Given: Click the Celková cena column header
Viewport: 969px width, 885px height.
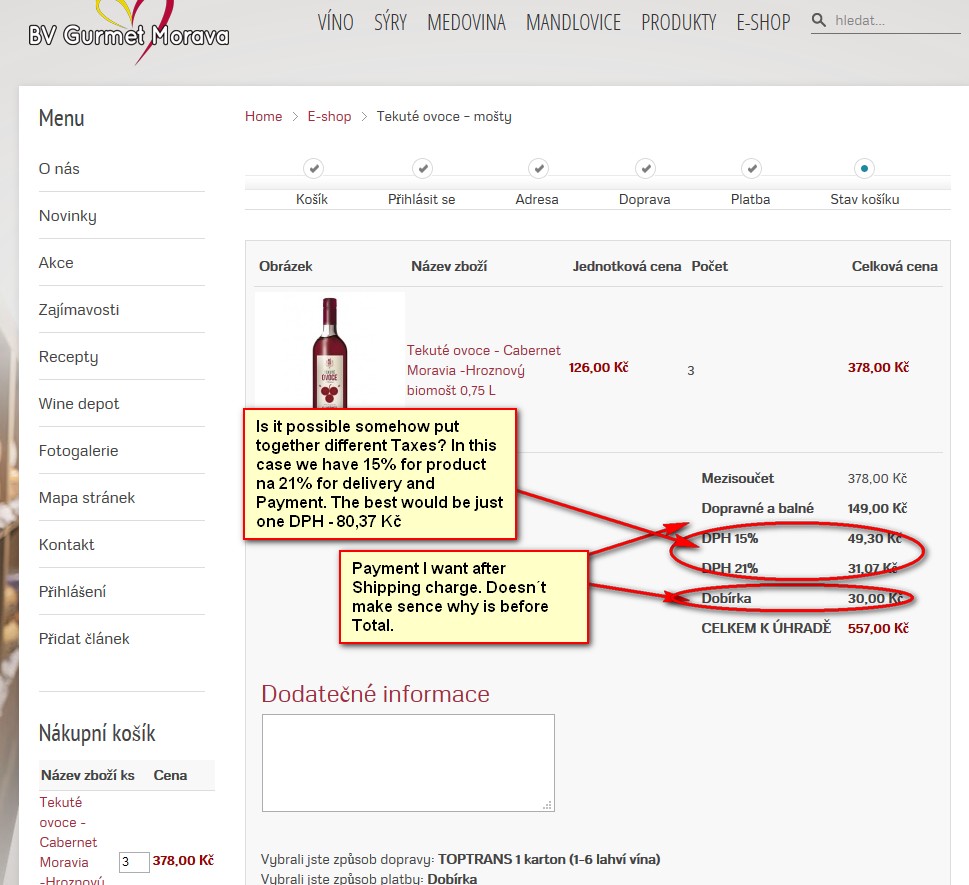Looking at the screenshot, I should pos(894,266).
